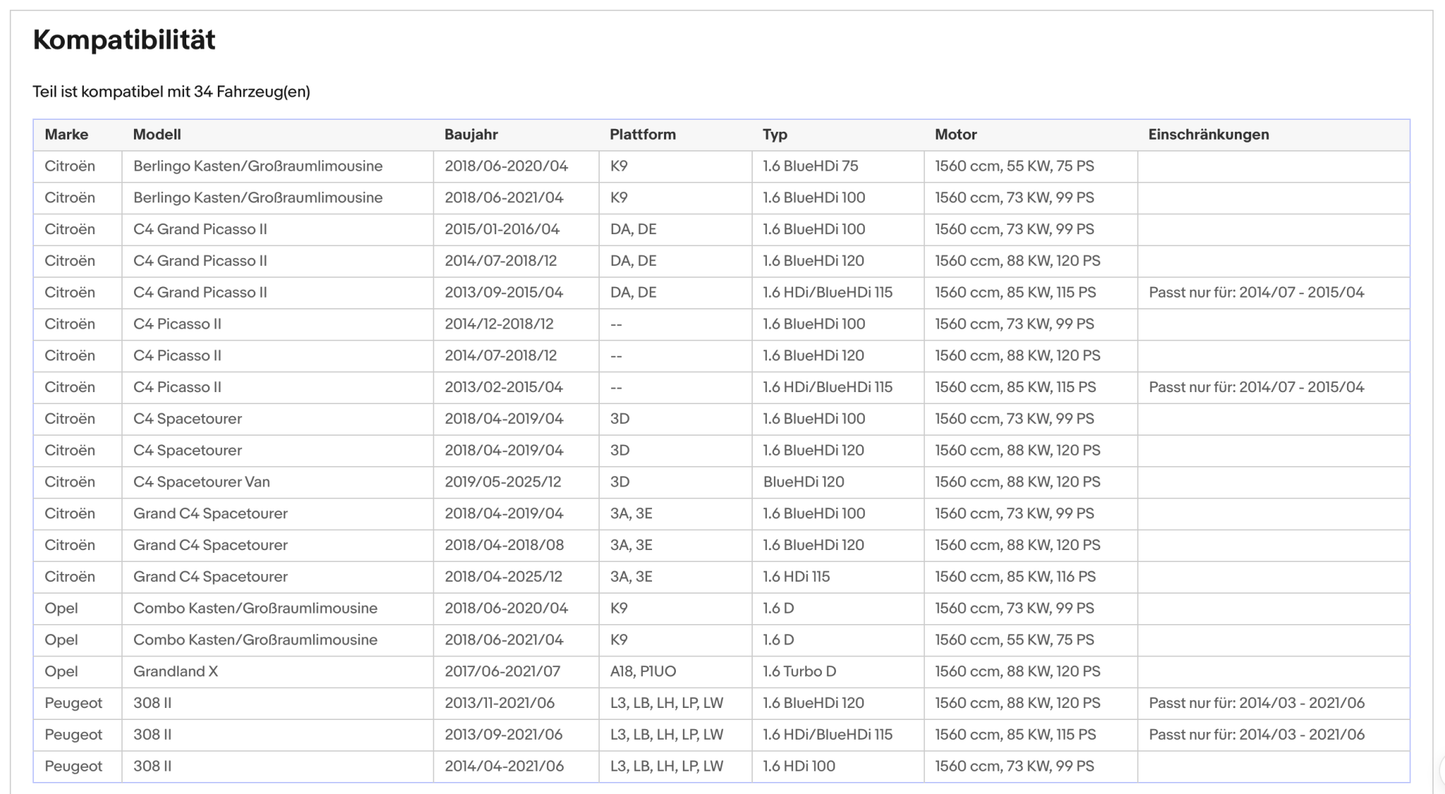Select the 1.6 HDi 100 Peugeot type cell
Image resolution: width=1445 pixels, height=794 pixels.
tap(838, 766)
